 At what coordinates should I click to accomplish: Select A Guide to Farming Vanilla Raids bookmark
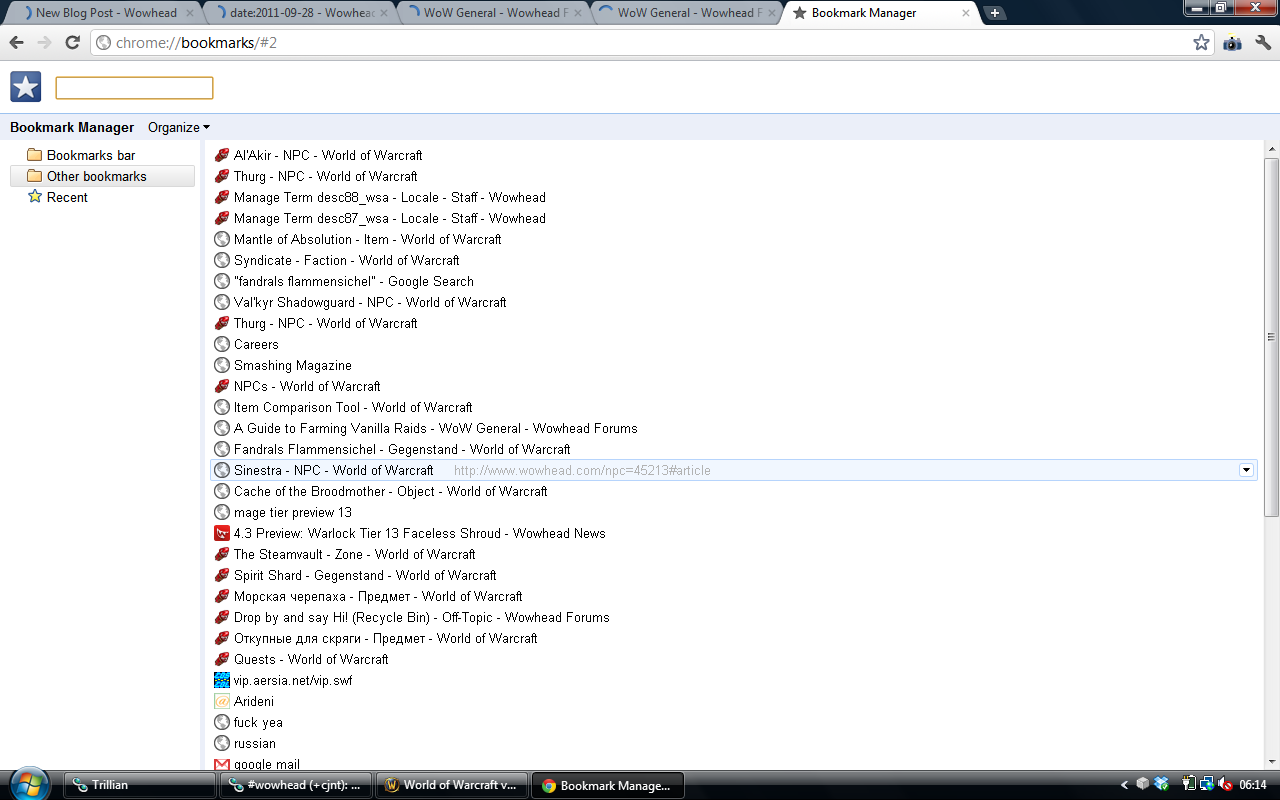pos(734,428)
